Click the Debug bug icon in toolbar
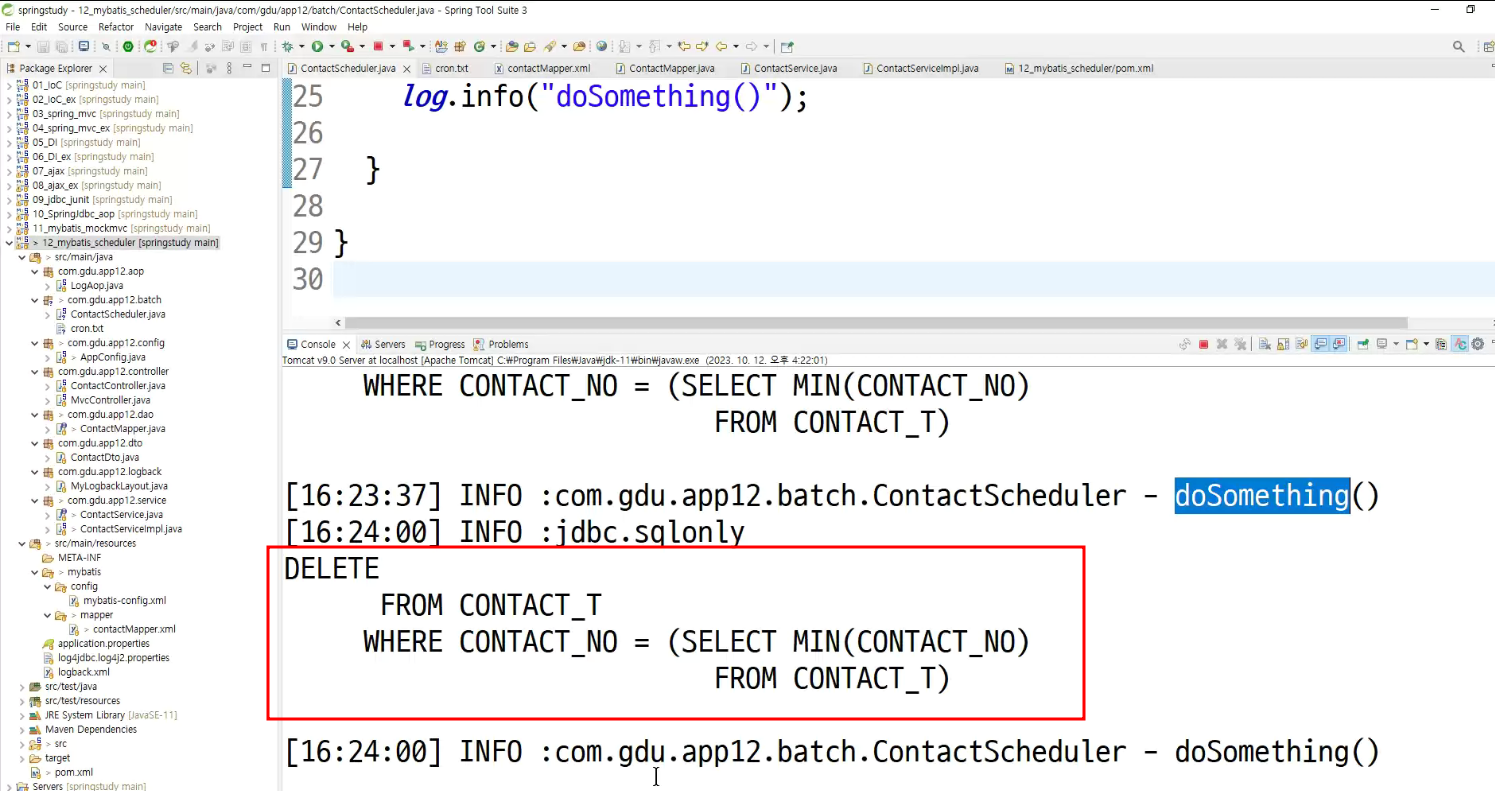The width and height of the screenshot is (1495, 791). tap(287, 46)
